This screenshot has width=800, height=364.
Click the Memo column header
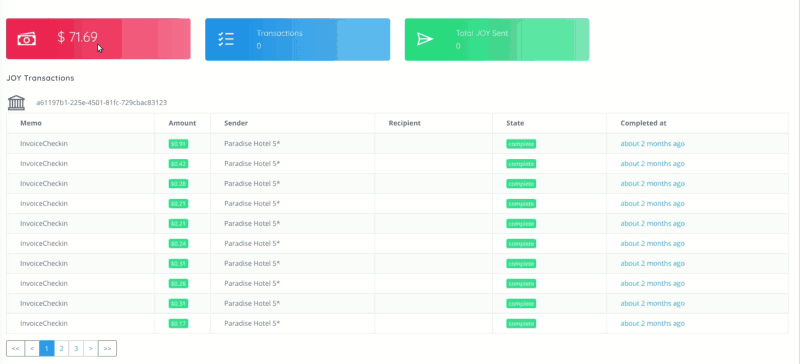point(31,124)
